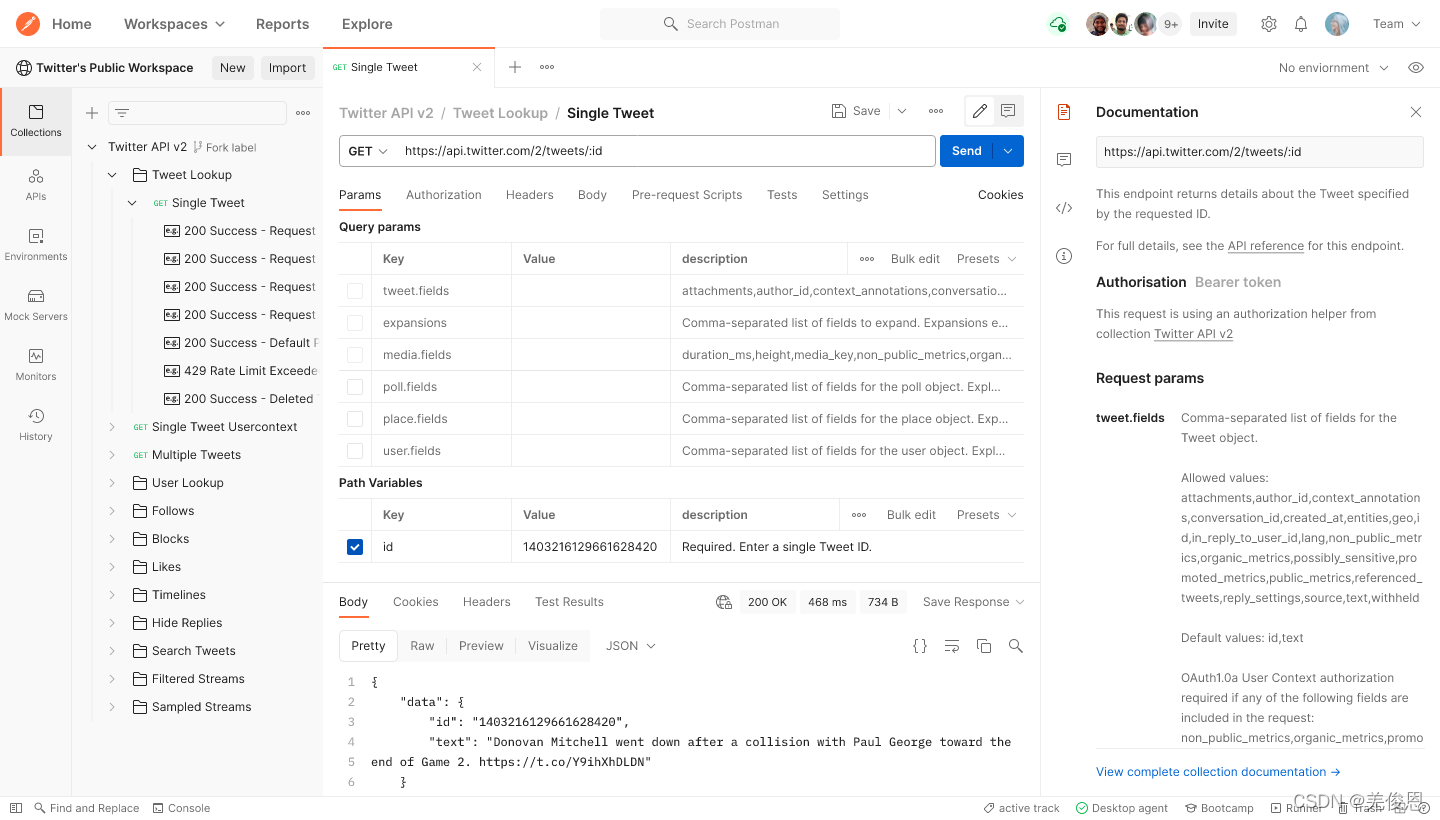Viewport: 1440px width, 820px height.
Task: Open the tab options ellipsis next to new tab
Action: tap(547, 67)
